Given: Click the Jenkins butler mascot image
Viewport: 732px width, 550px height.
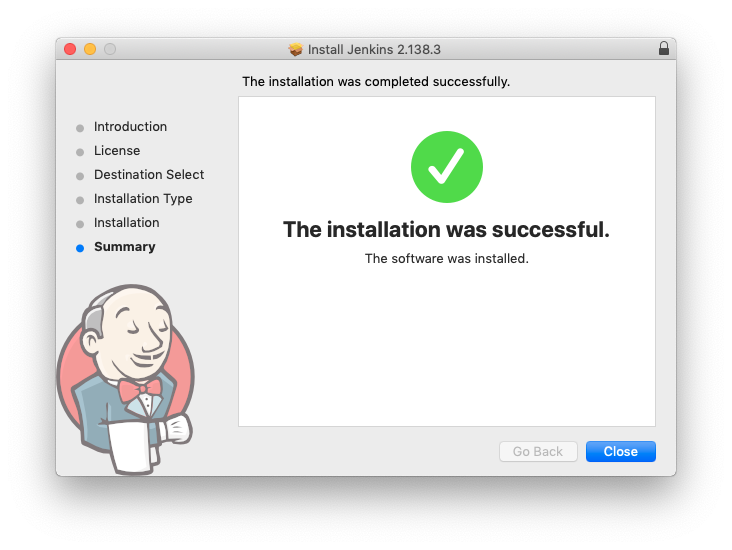Looking at the screenshot, I should (x=126, y=379).
